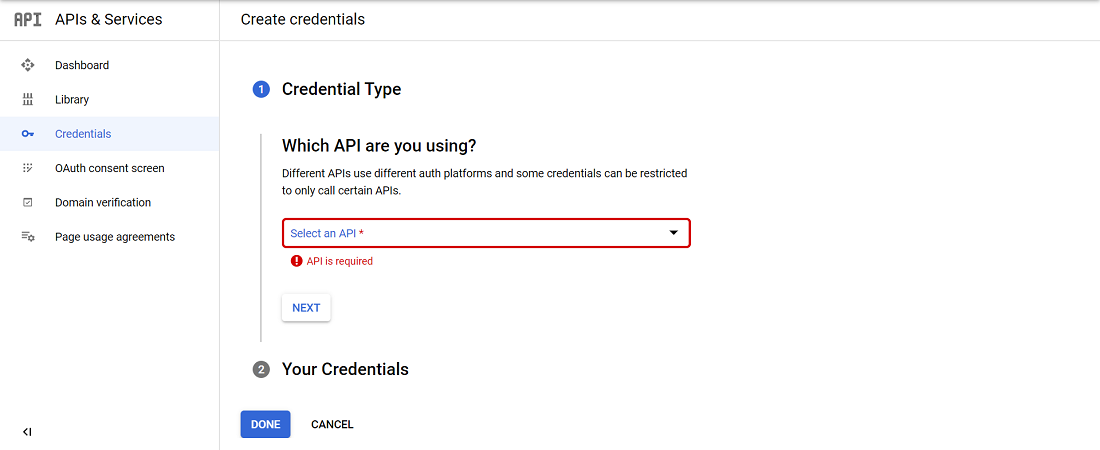Cancel credential creation
The height and width of the screenshot is (450, 1100).
point(332,424)
